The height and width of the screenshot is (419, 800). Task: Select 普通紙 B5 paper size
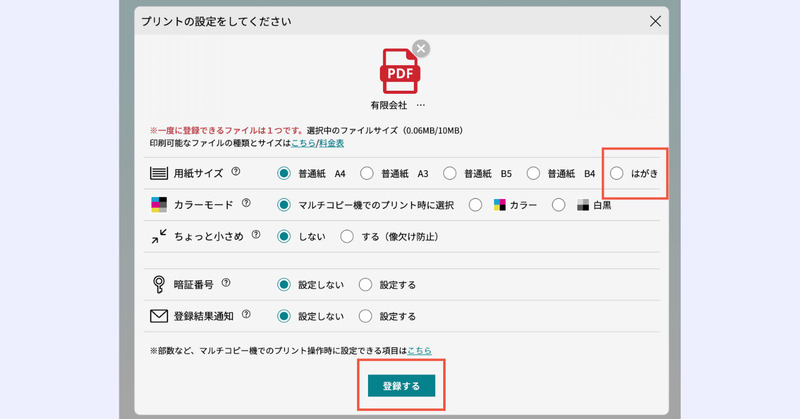click(449, 174)
